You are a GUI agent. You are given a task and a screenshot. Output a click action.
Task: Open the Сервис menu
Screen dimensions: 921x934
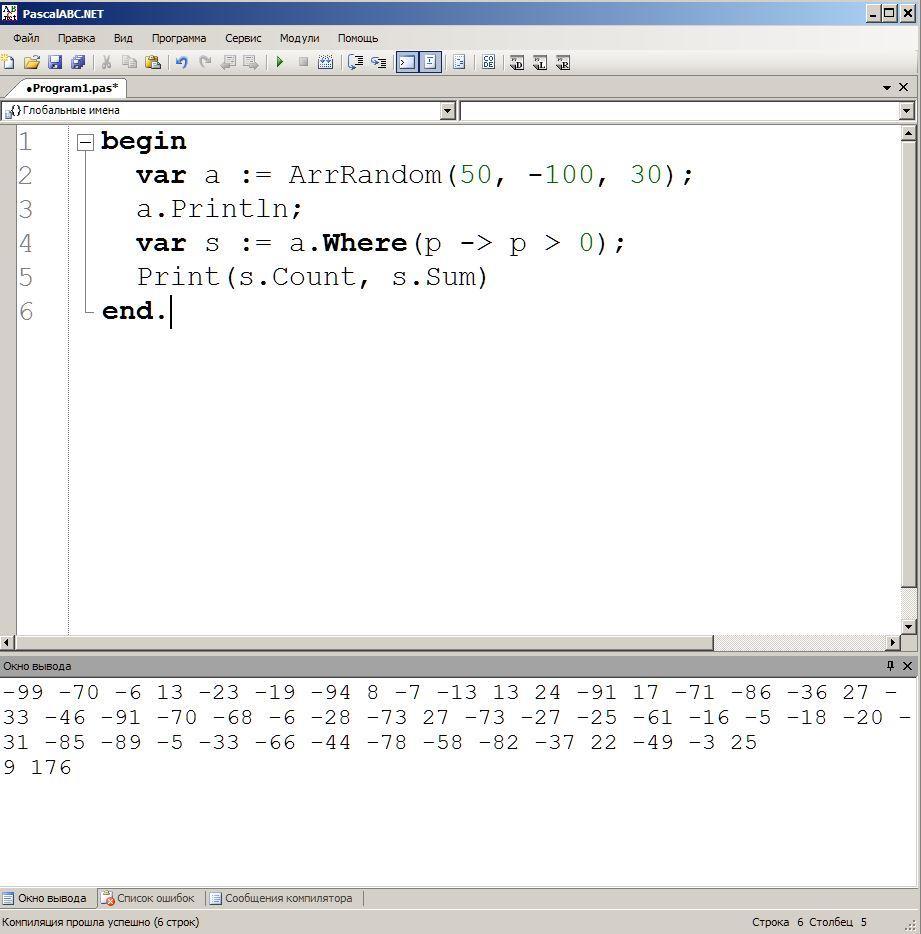(243, 38)
